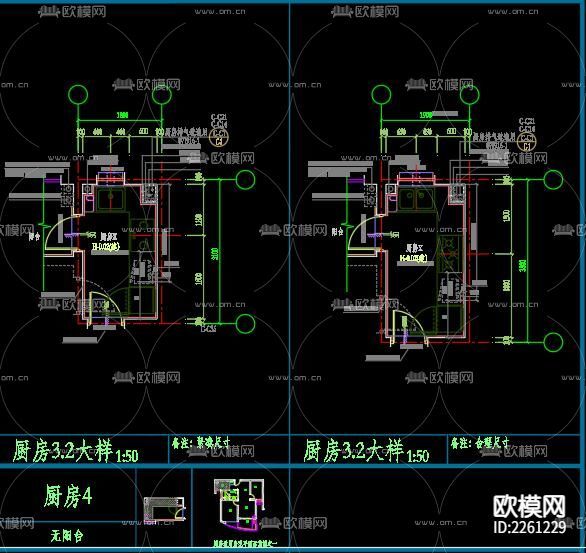Viewport: 586px width, 553px height.
Task: Select the double-basin sink in right kitchen plan
Action: (x=417, y=199)
